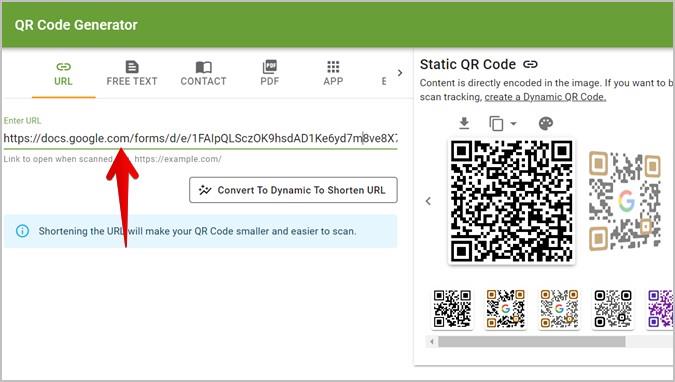
Task: Choose the plain black QR thumbnail with square corners
Action: tap(452, 309)
